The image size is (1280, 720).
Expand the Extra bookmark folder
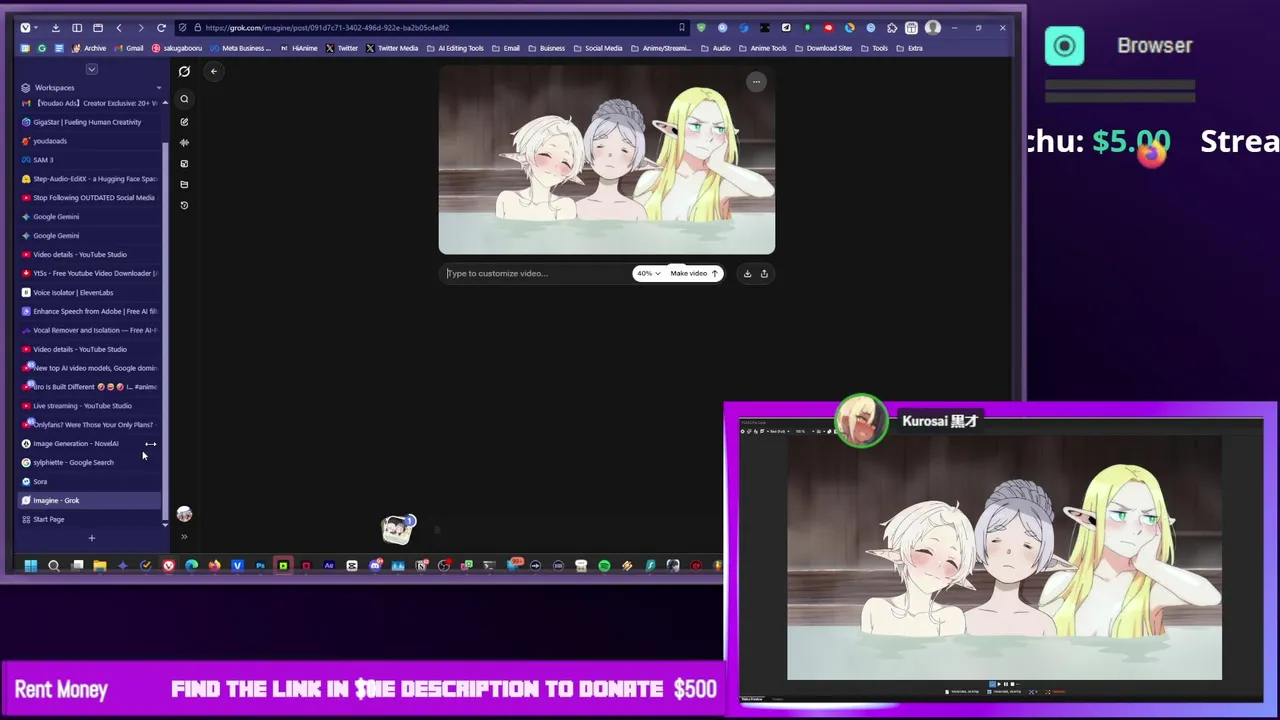point(909,48)
